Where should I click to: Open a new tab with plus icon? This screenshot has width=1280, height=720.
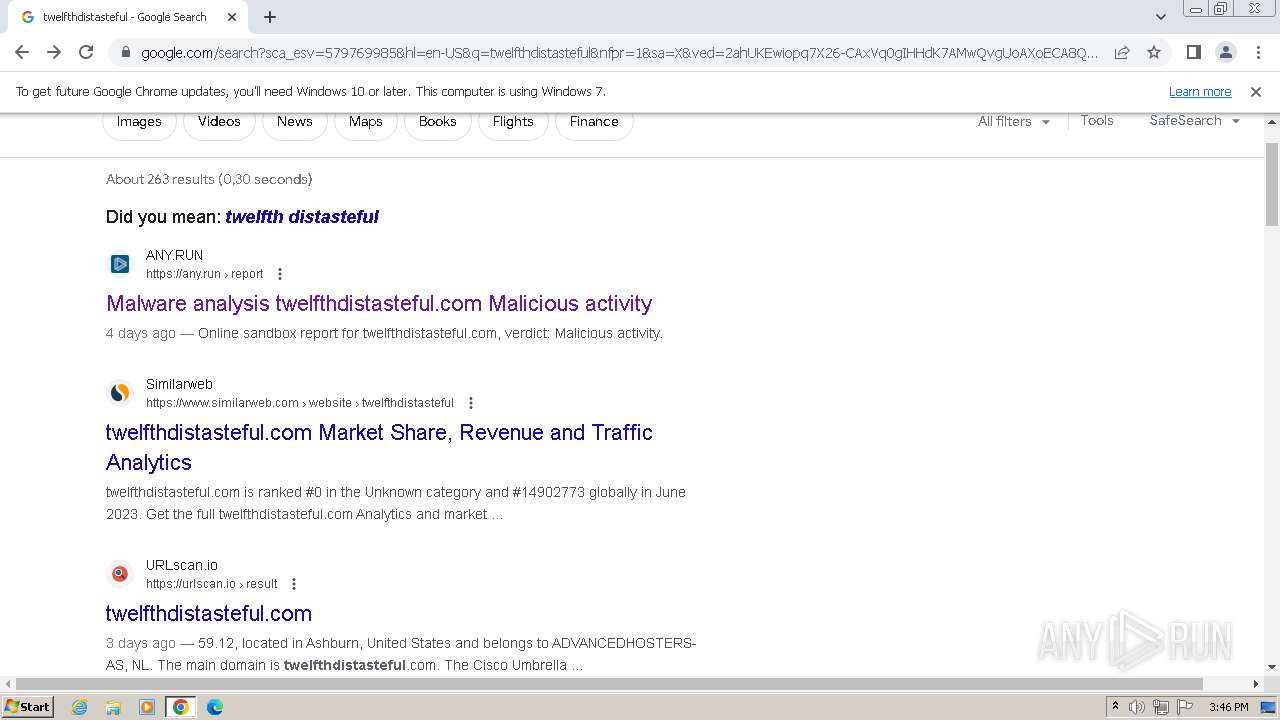coord(270,17)
